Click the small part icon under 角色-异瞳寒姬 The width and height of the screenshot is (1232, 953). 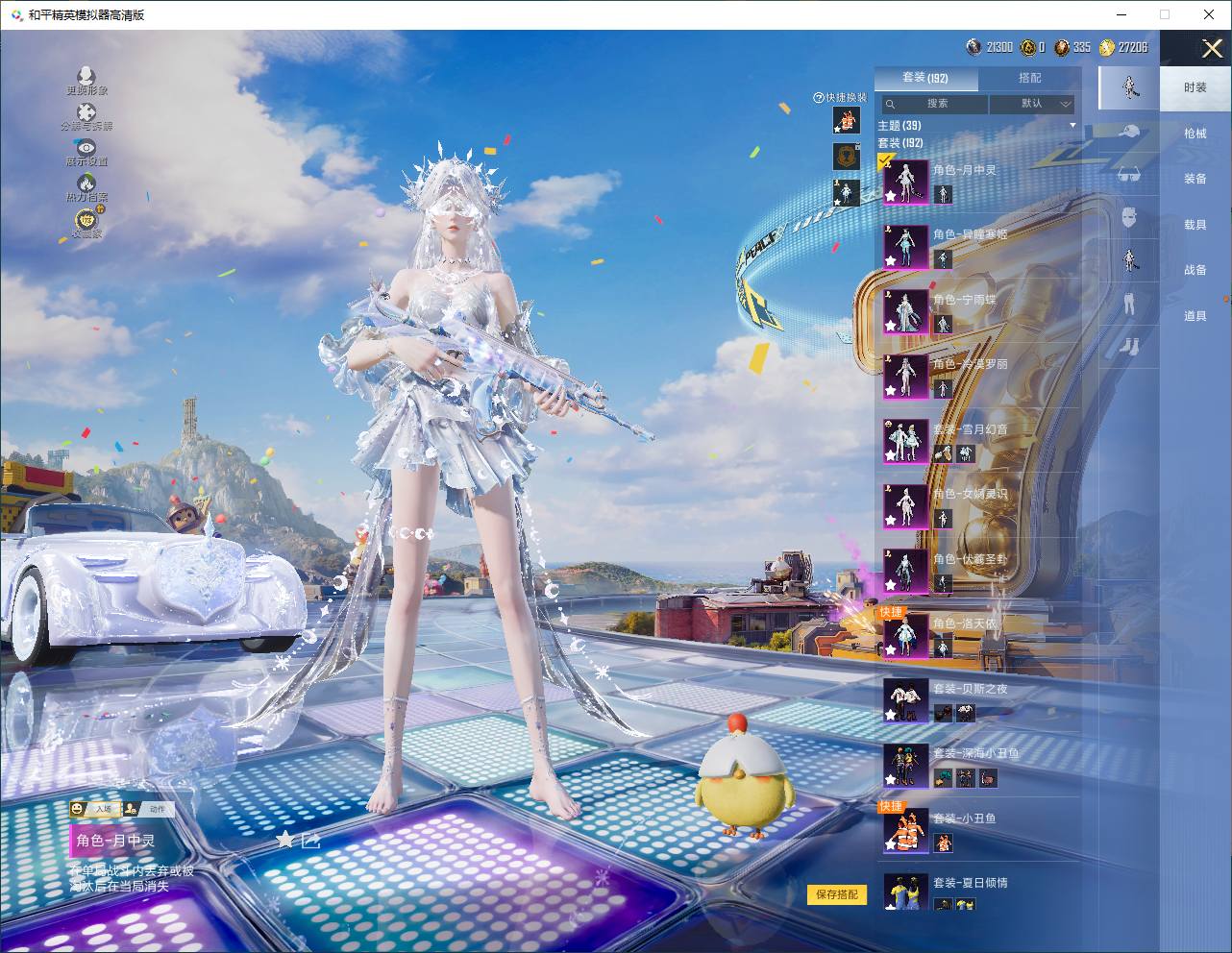point(943,260)
